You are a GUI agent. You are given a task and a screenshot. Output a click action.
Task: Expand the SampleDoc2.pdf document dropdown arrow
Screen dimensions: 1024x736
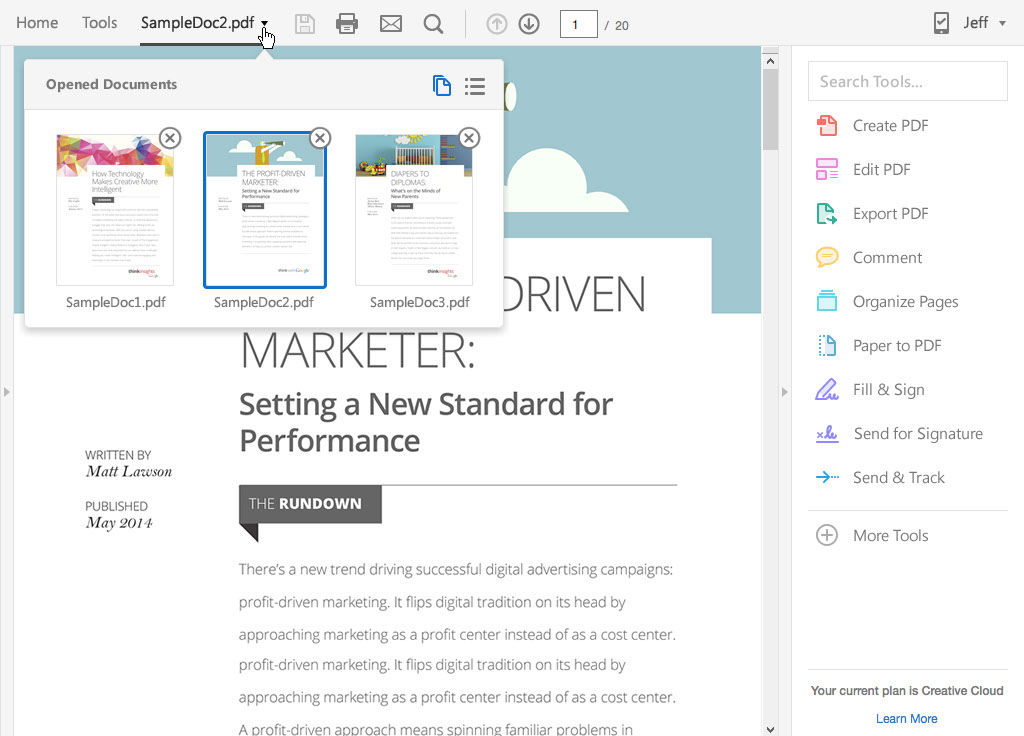click(x=265, y=24)
